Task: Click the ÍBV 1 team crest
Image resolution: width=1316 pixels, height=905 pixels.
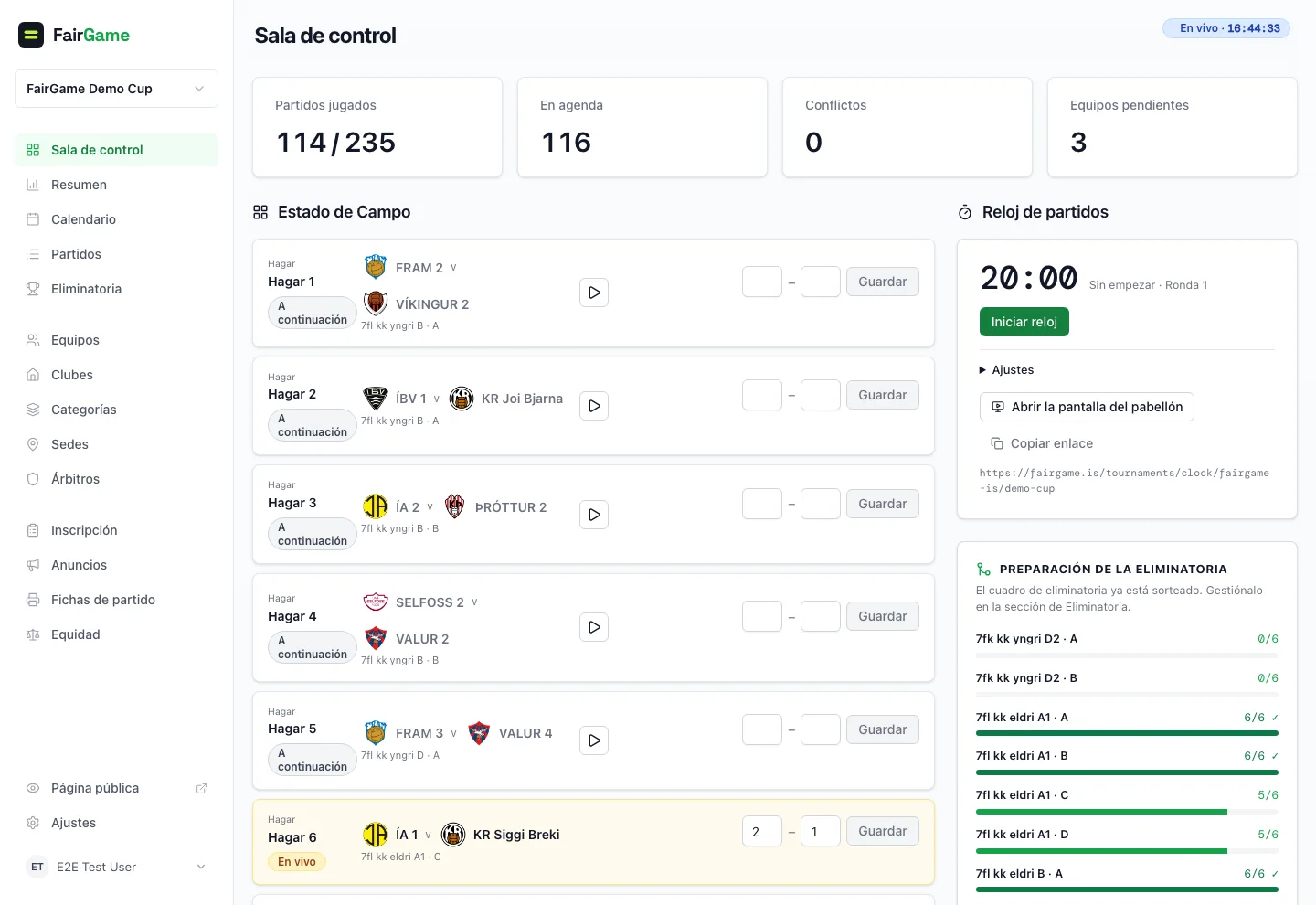Action: (376, 399)
